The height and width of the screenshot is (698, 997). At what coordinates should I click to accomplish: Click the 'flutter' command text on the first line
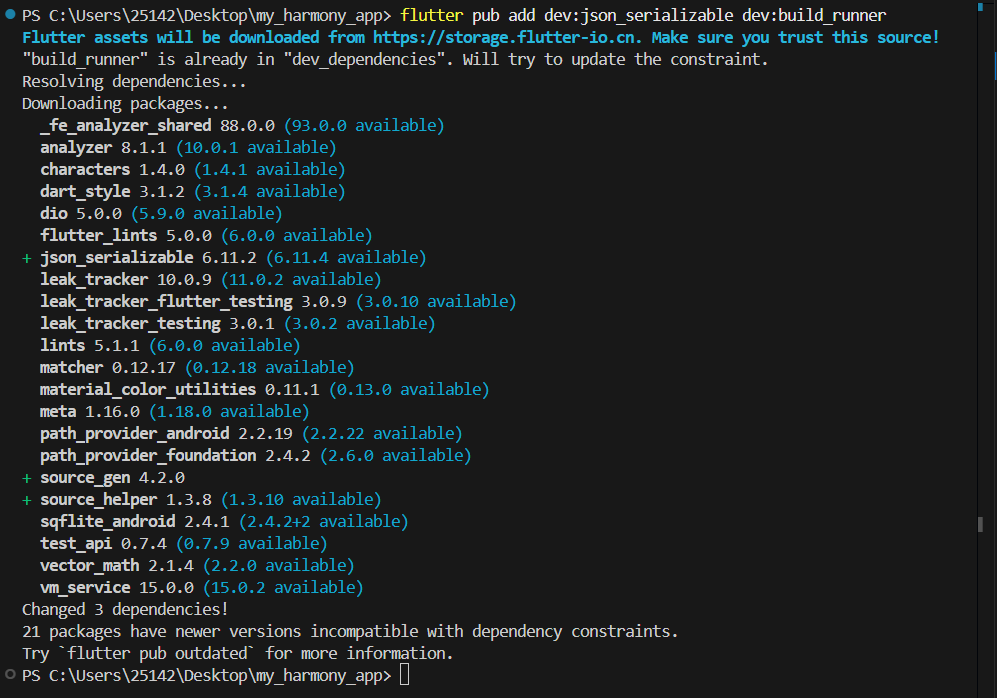click(x=432, y=15)
